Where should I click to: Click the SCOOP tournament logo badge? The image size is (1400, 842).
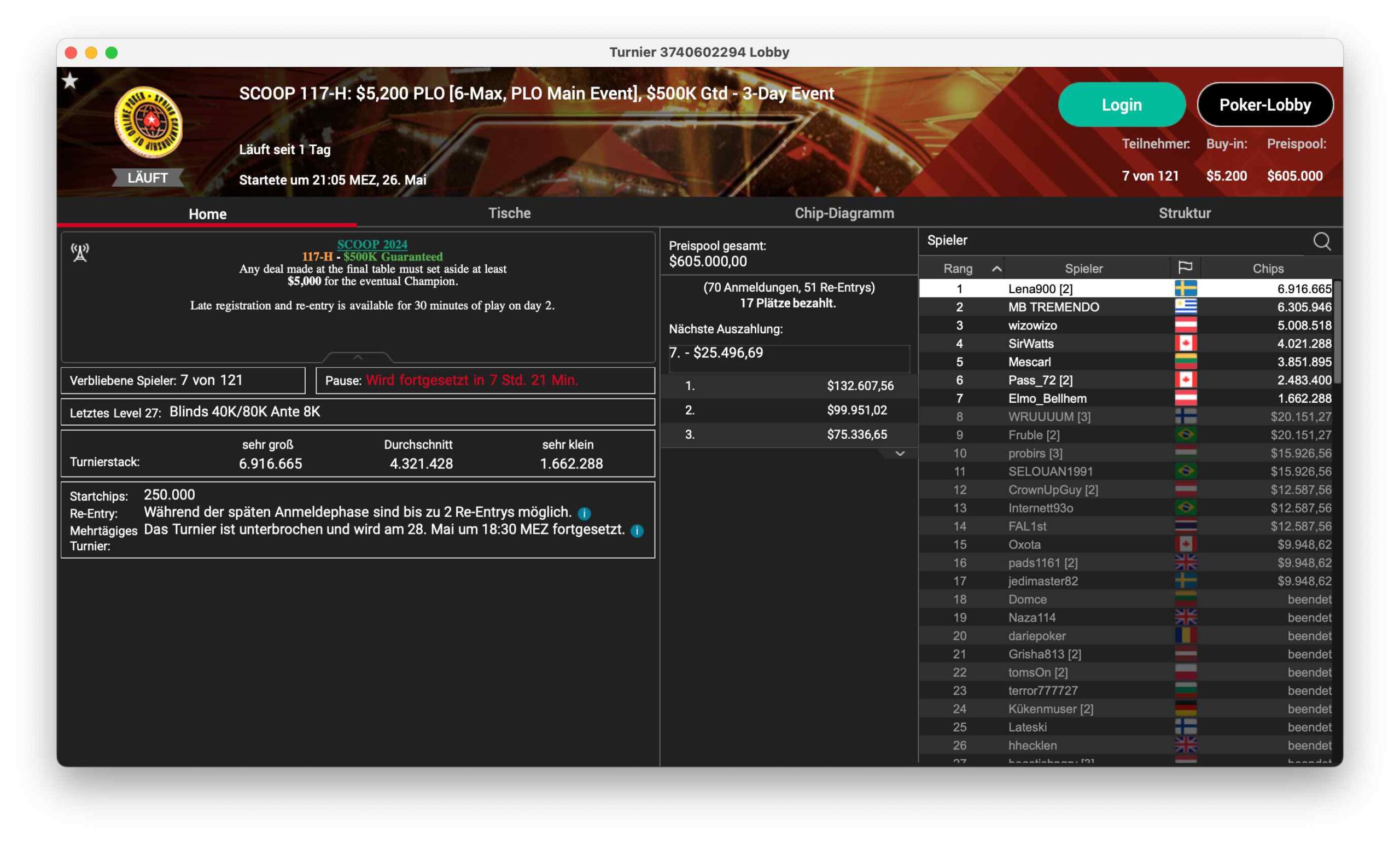coord(149,122)
